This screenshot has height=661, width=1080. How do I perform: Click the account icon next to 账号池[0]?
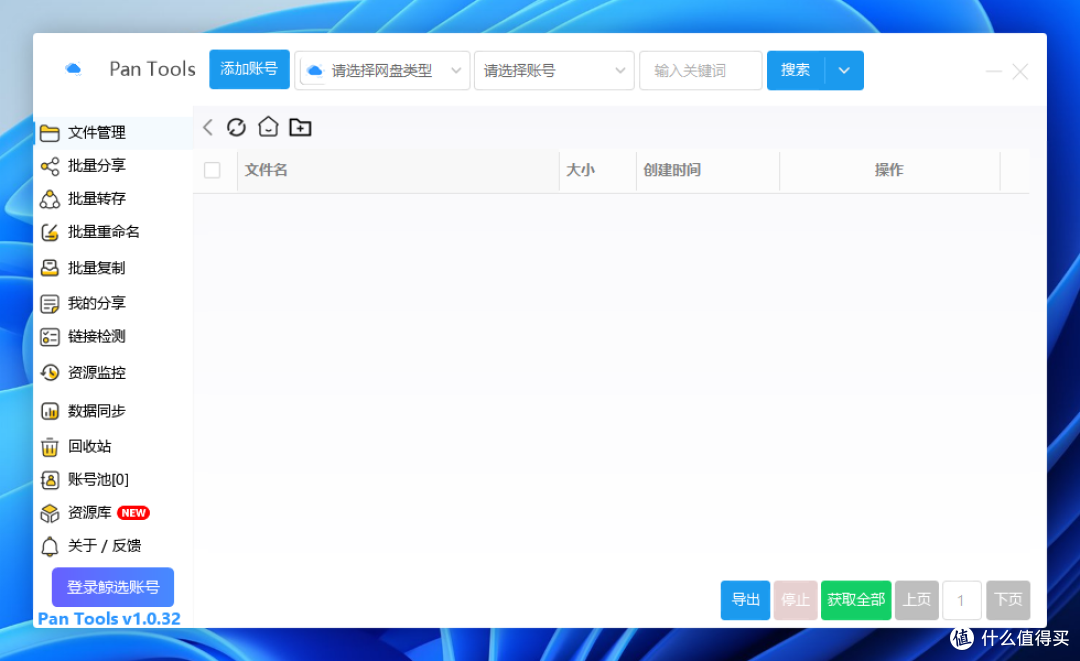50,480
